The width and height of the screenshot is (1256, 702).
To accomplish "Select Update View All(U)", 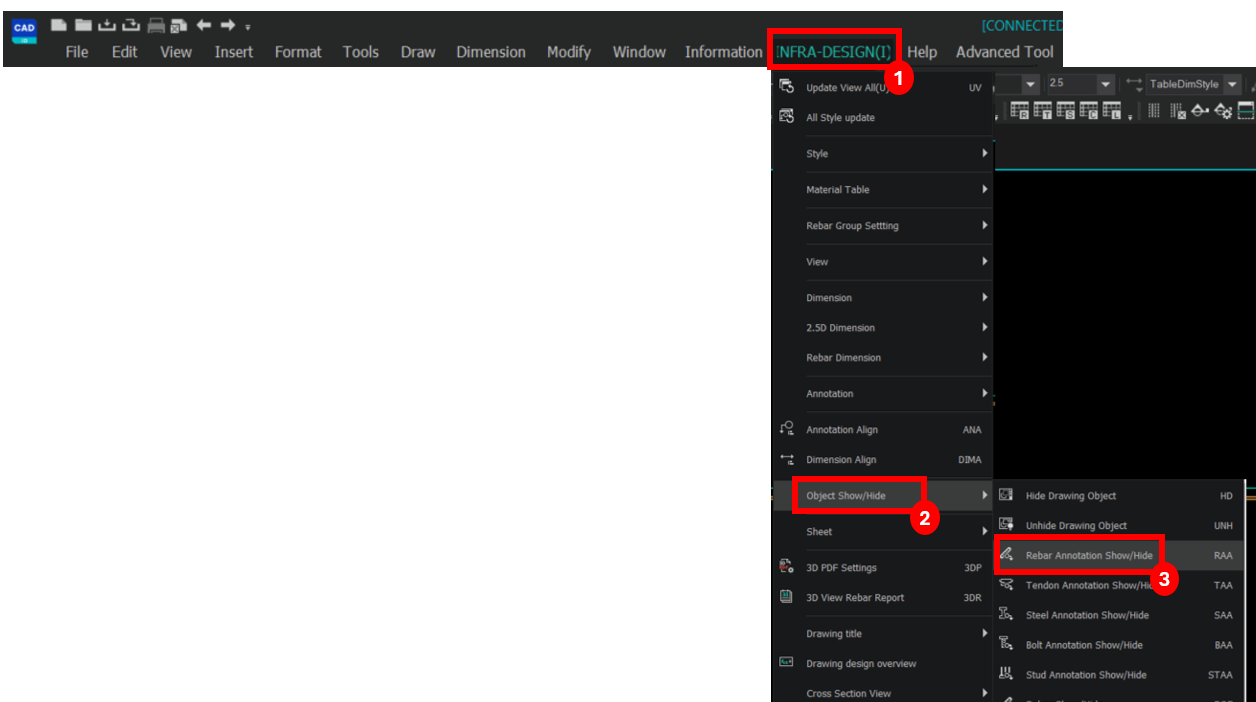I will (x=883, y=88).
